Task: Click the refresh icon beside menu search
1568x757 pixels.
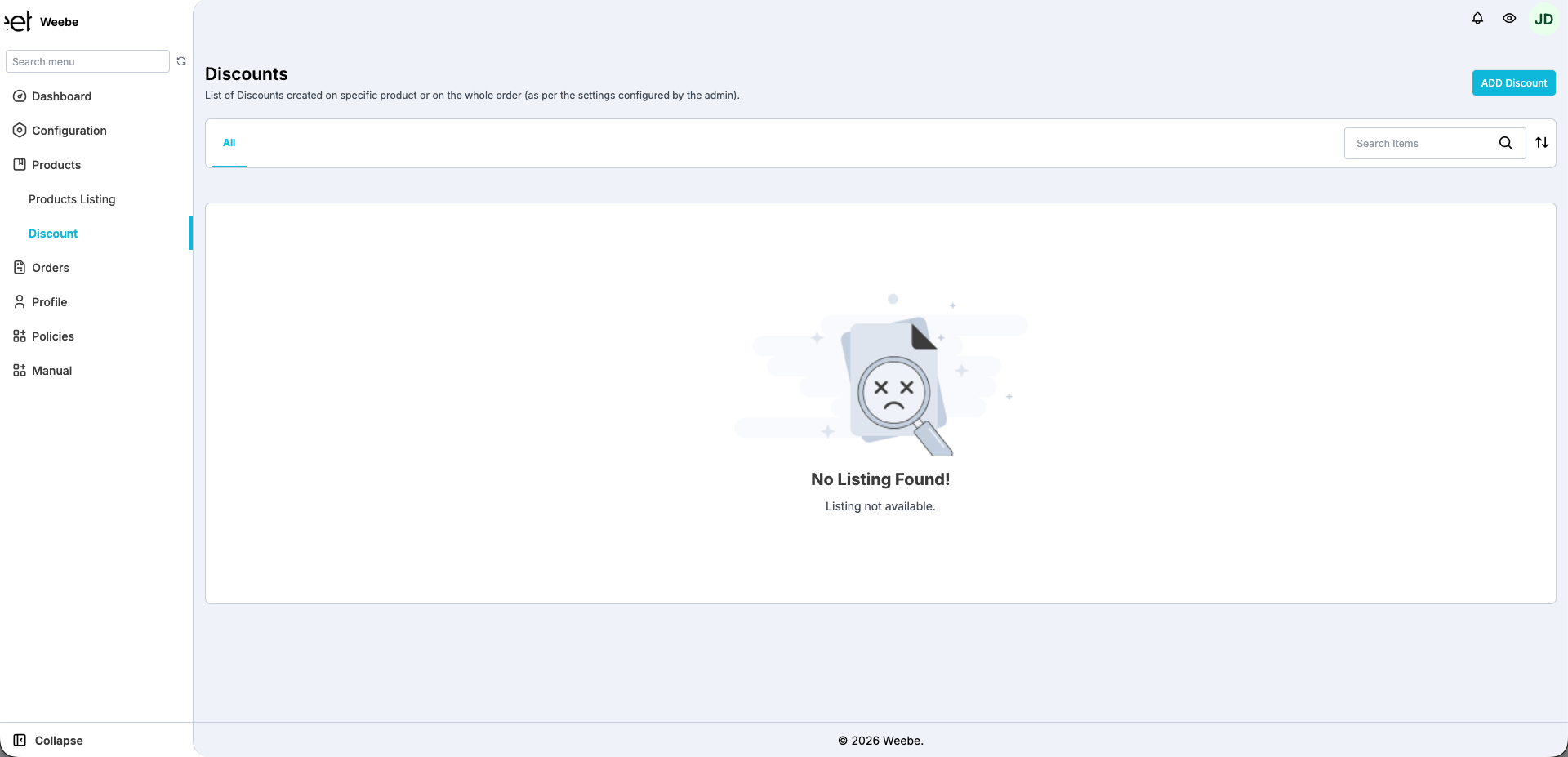Action: click(x=181, y=61)
